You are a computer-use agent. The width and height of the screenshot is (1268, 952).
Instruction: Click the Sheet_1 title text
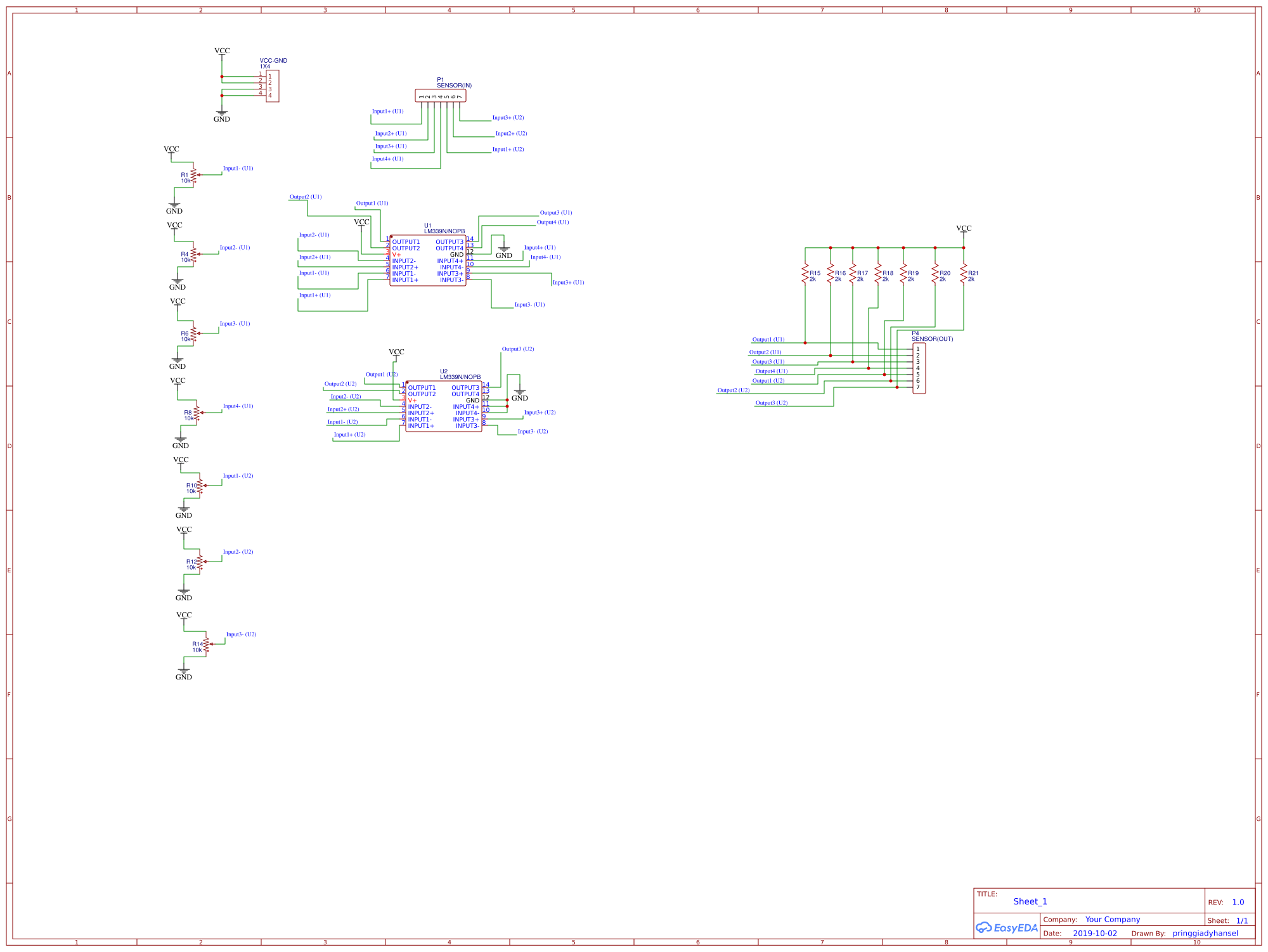pos(1030,901)
